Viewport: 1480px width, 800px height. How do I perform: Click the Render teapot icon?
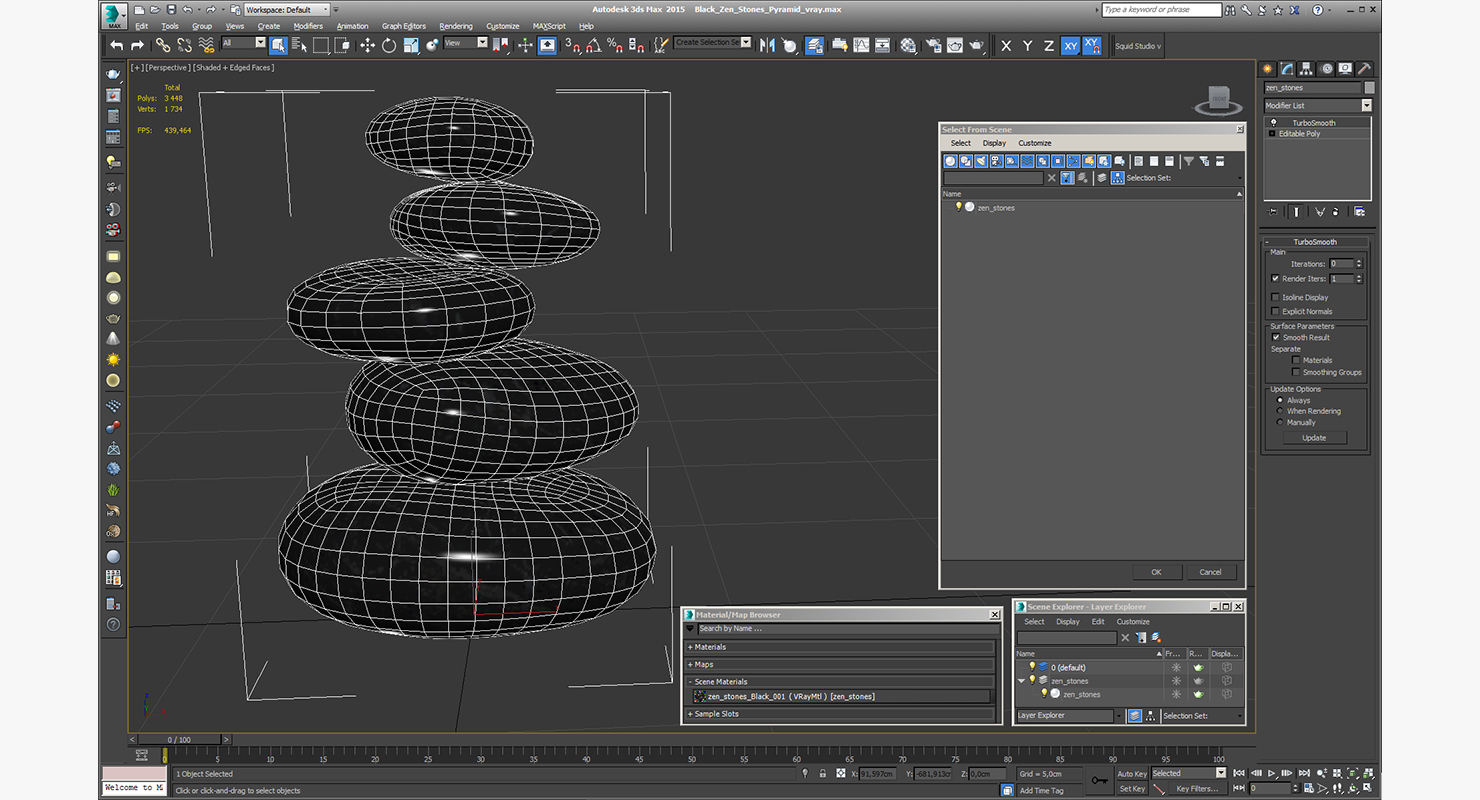pyautogui.click(x=976, y=45)
